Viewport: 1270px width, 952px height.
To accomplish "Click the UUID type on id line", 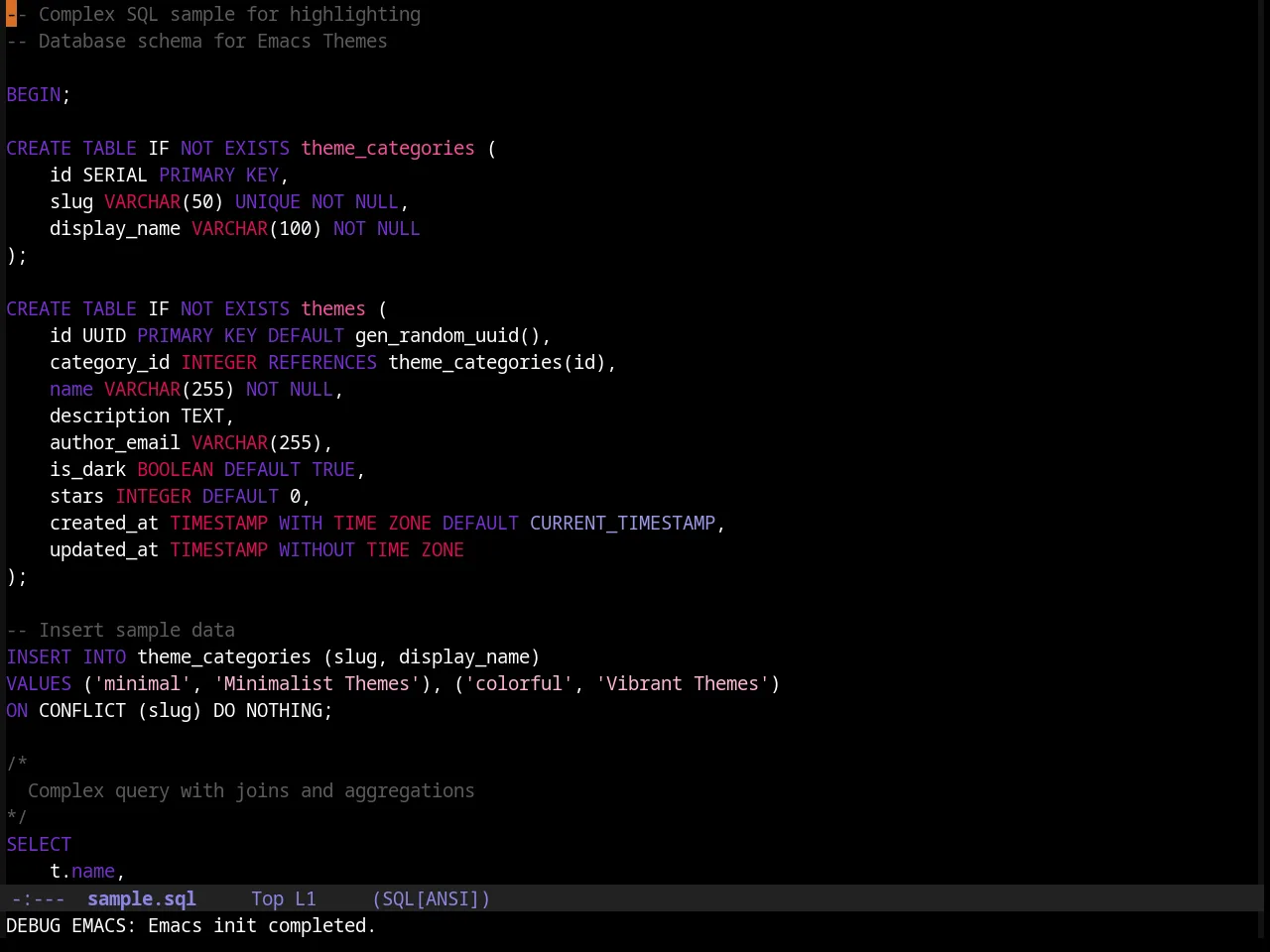I will tap(104, 335).
